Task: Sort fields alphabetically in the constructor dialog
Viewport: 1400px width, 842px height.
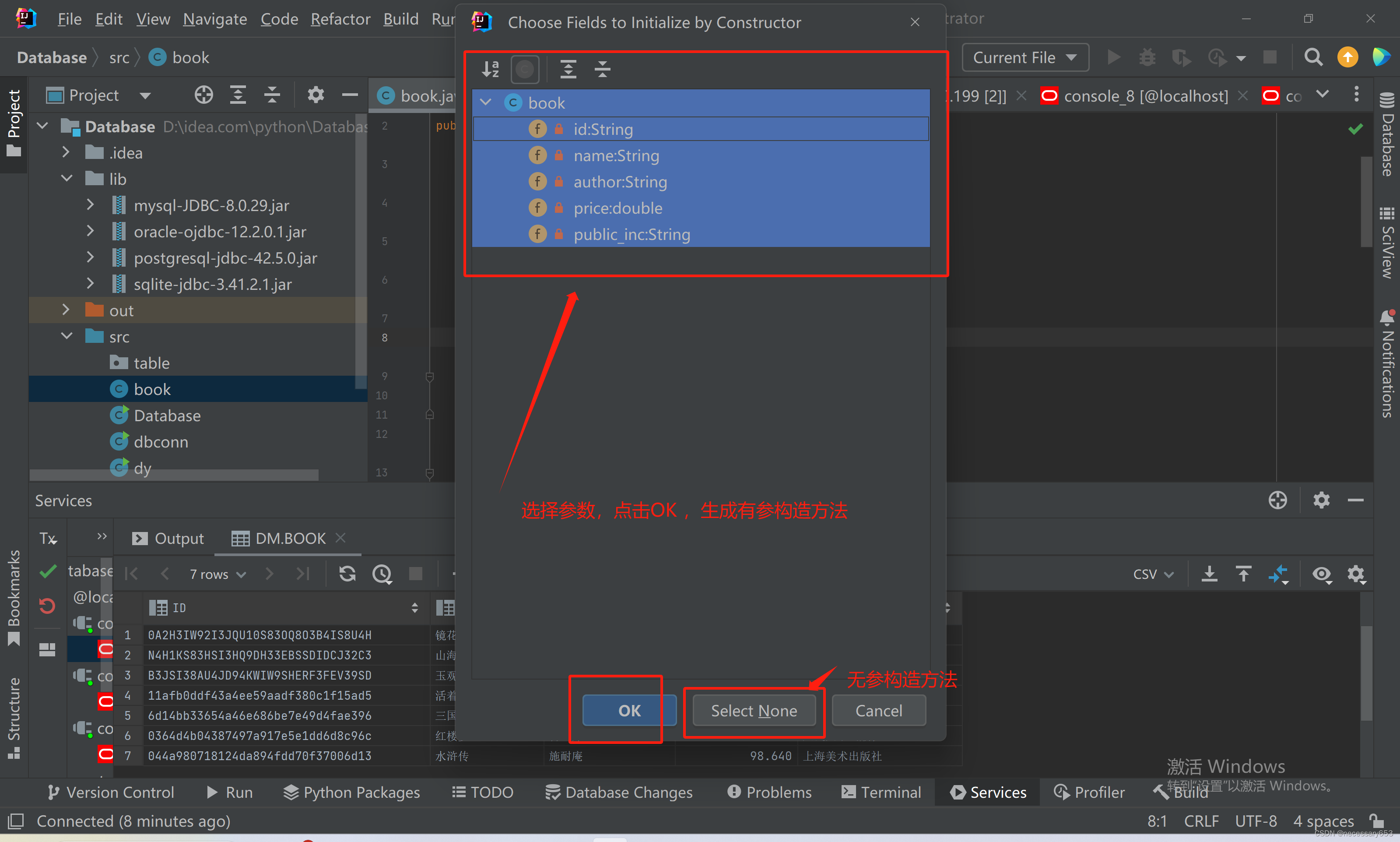Action: tap(491, 69)
